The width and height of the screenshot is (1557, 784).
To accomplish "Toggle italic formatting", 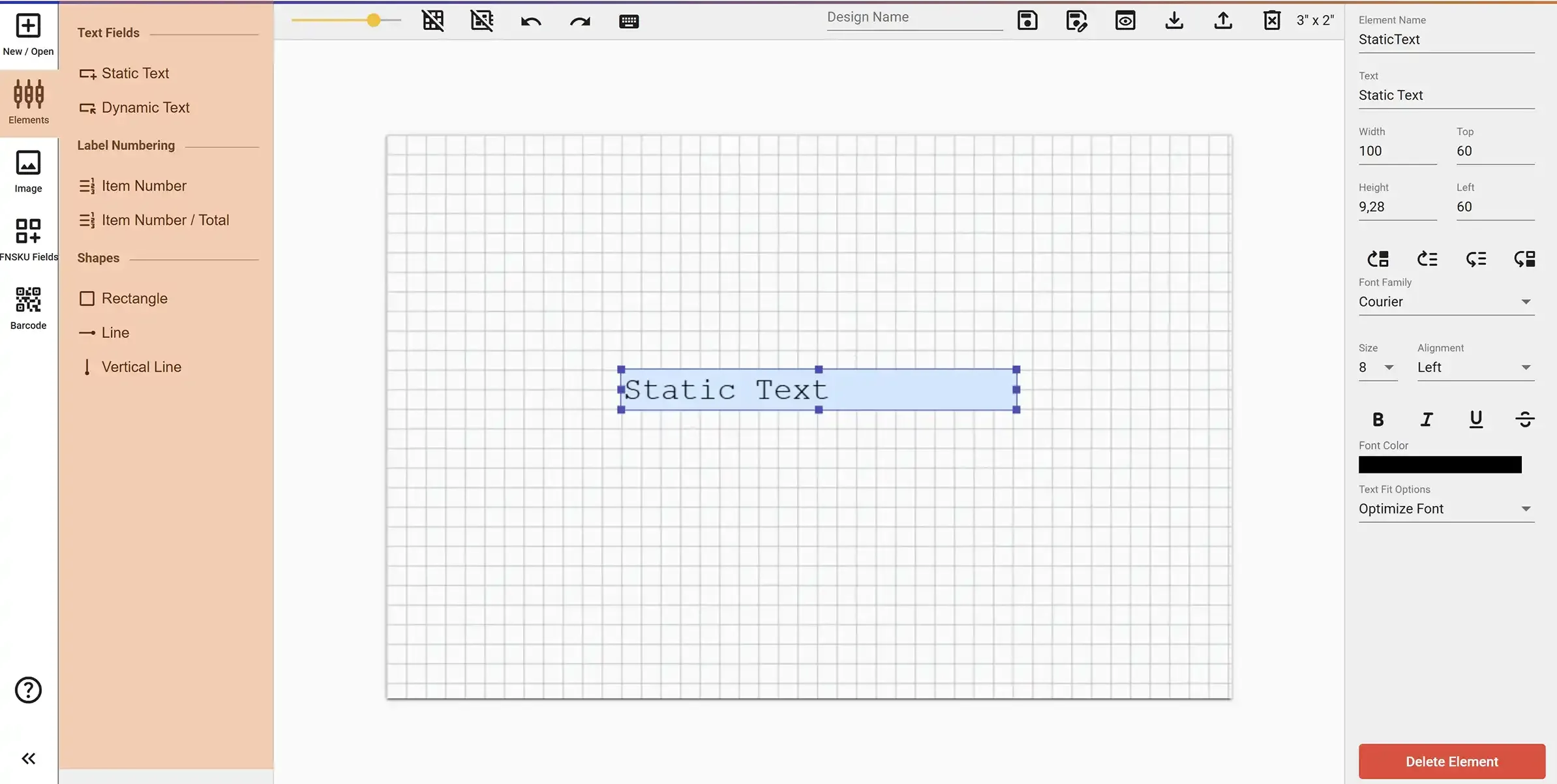I will point(1427,419).
